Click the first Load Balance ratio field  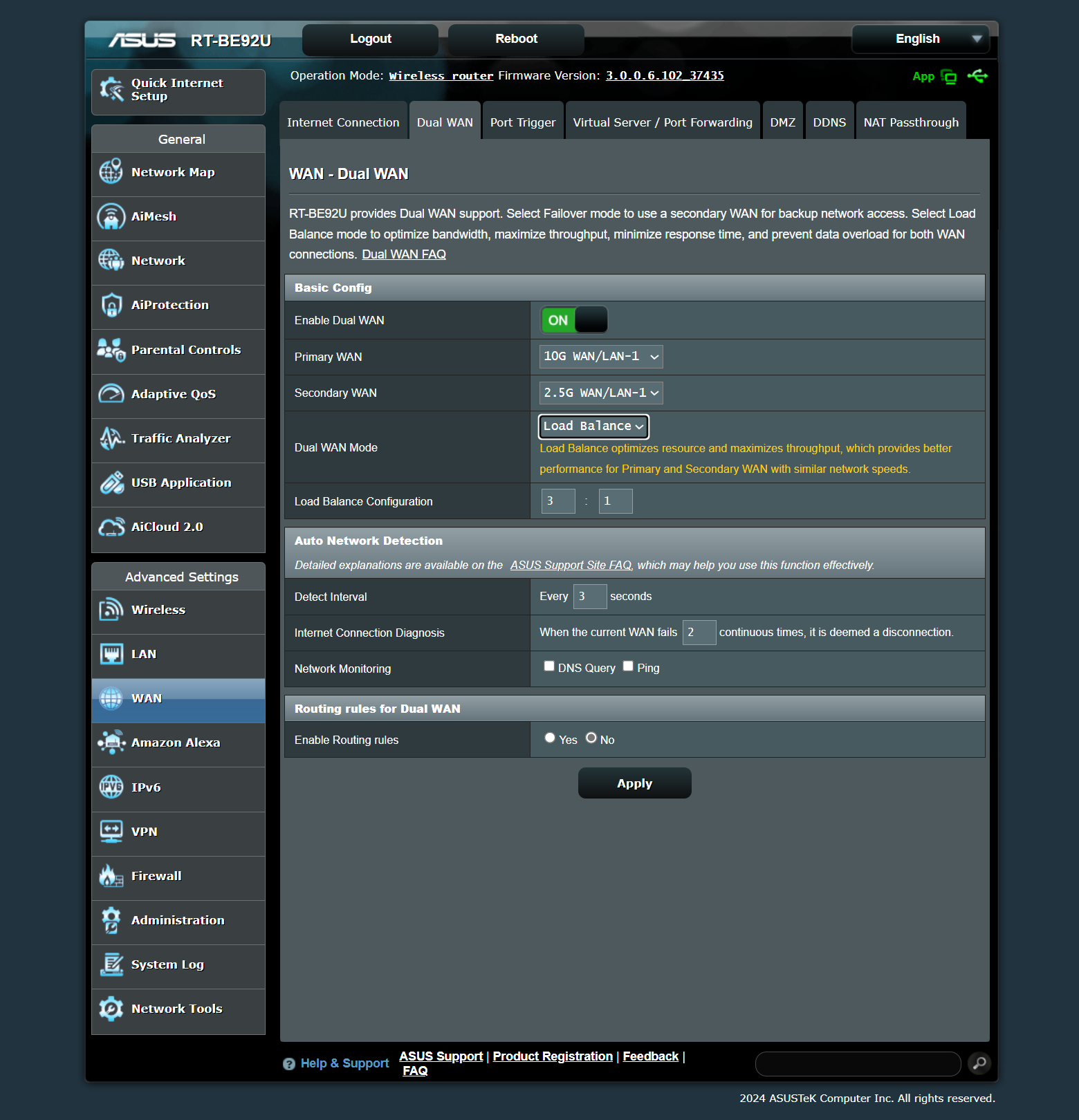point(558,501)
